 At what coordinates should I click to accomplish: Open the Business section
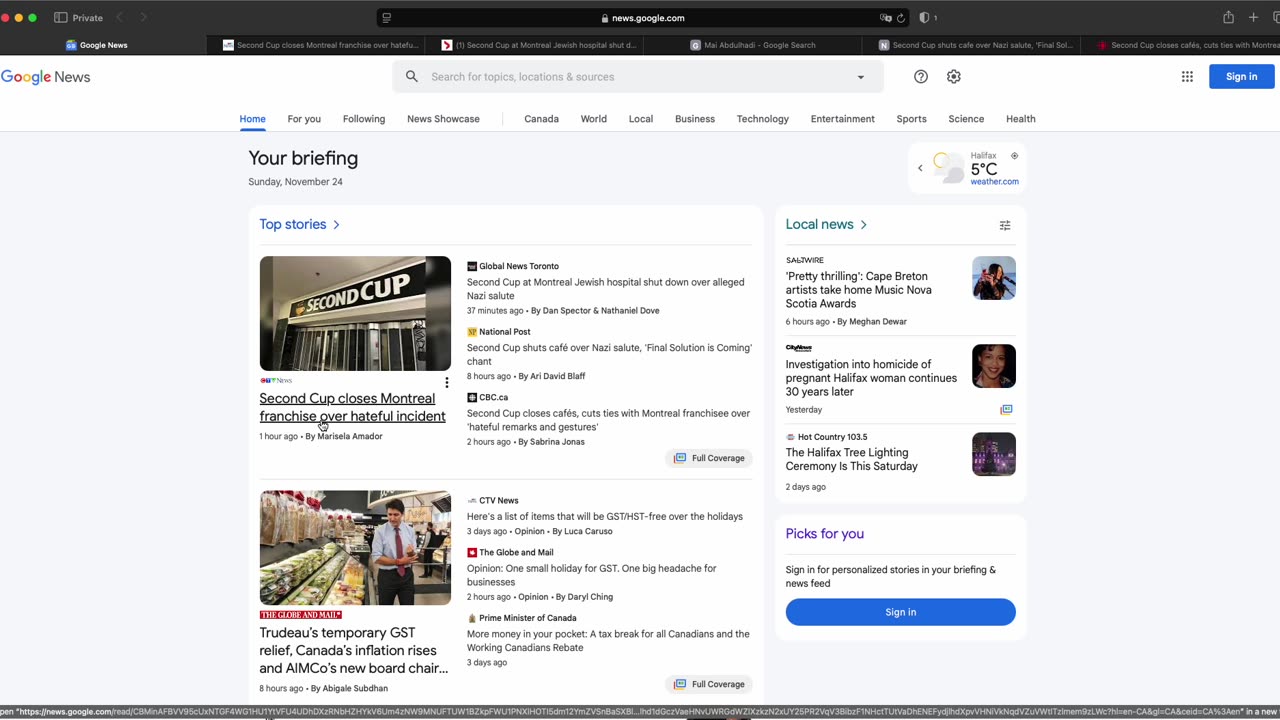[x=695, y=119]
